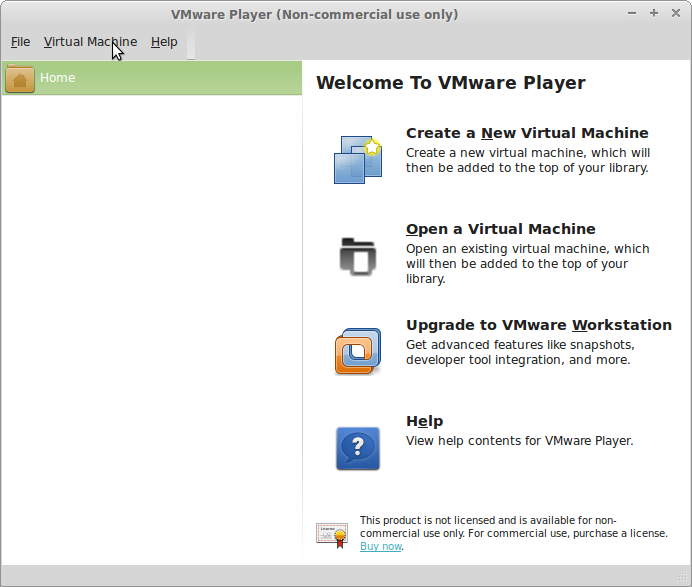This screenshot has width=692, height=587.
Task: Follow the Buy now link
Action: point(380,546)
